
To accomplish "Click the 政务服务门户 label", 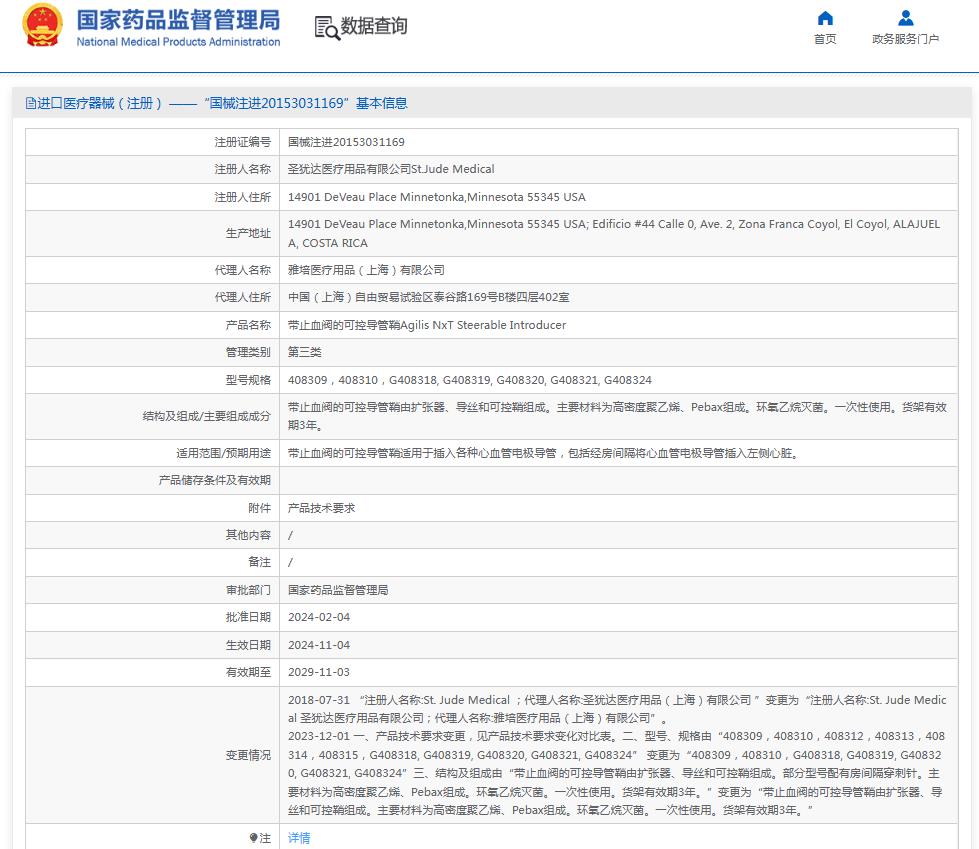I will coord(905,41).
